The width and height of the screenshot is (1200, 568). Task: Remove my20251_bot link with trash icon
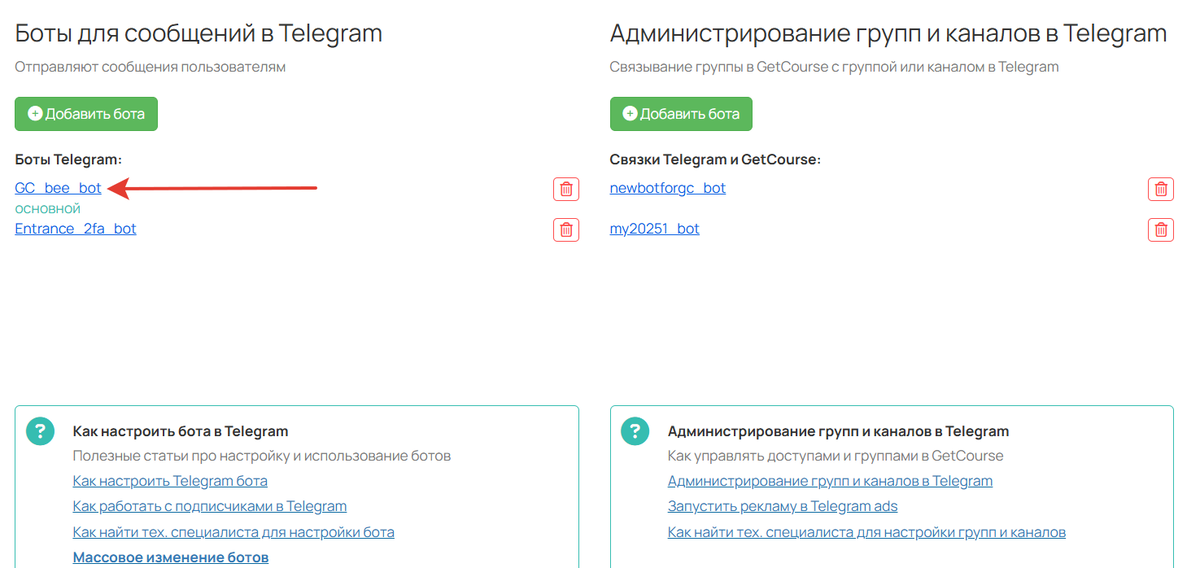(x=1161, y=229)
